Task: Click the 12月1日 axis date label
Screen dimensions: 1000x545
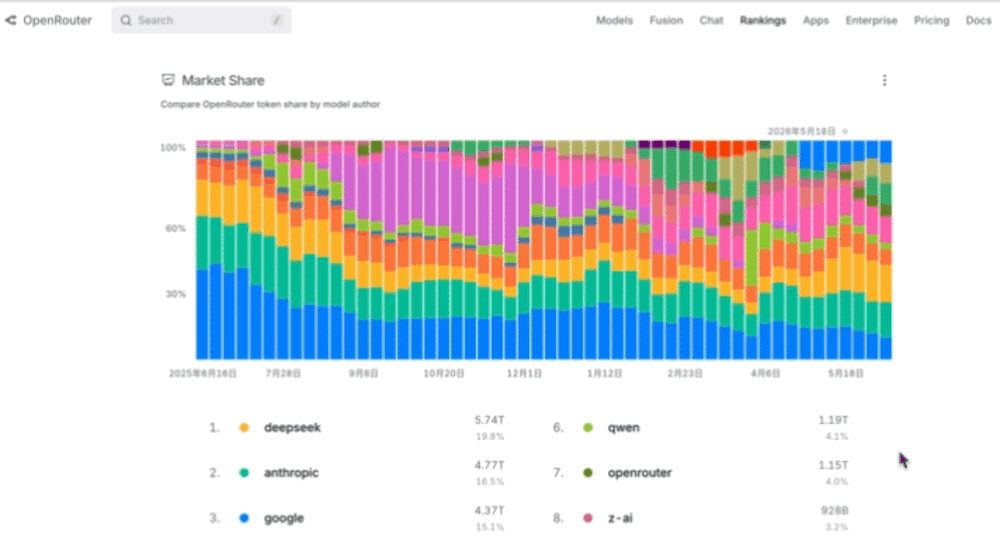Action: (524, 374)
